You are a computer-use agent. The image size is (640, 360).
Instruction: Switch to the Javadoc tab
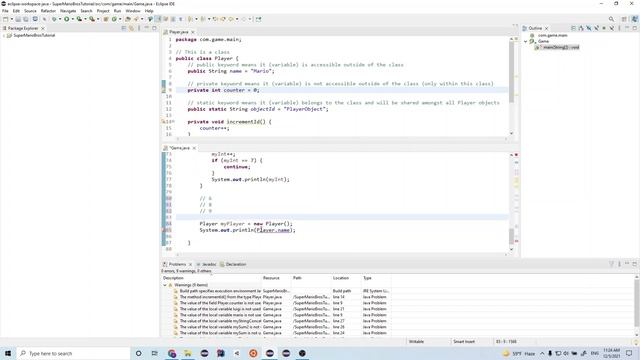(207, 264)
